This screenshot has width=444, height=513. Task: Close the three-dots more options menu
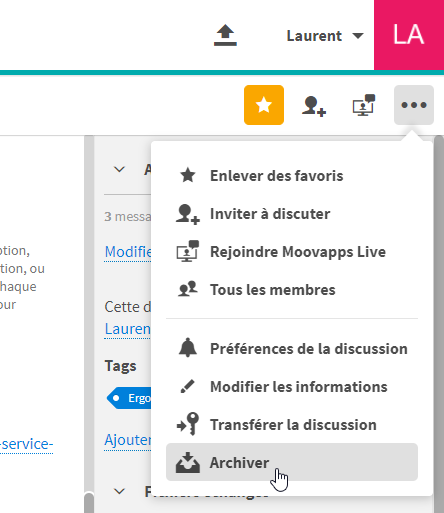click(414, 105)
